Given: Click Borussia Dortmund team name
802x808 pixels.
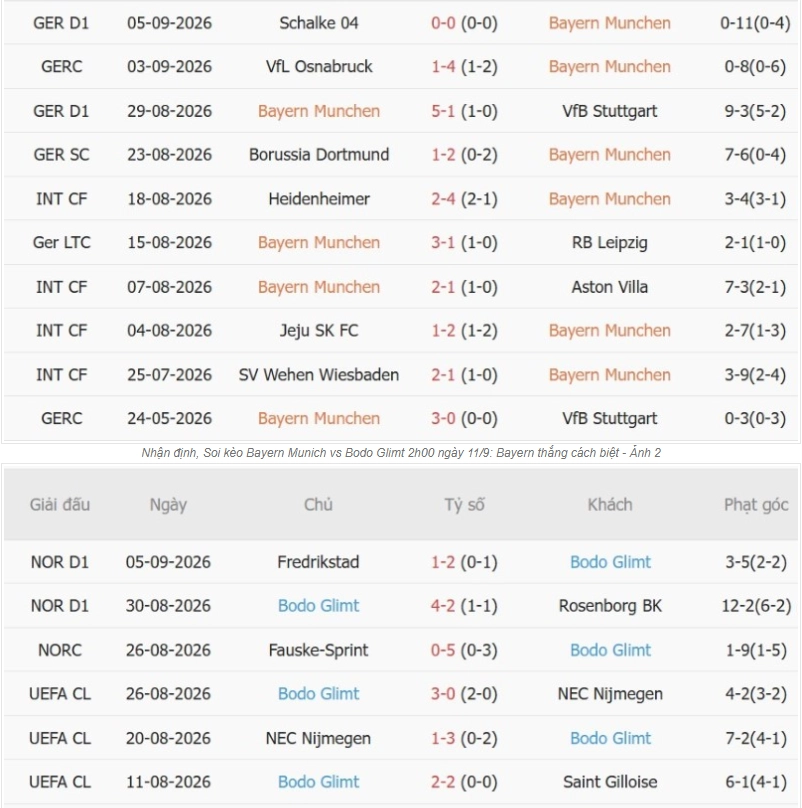Looking at the screenshot, I should [319, 155].
